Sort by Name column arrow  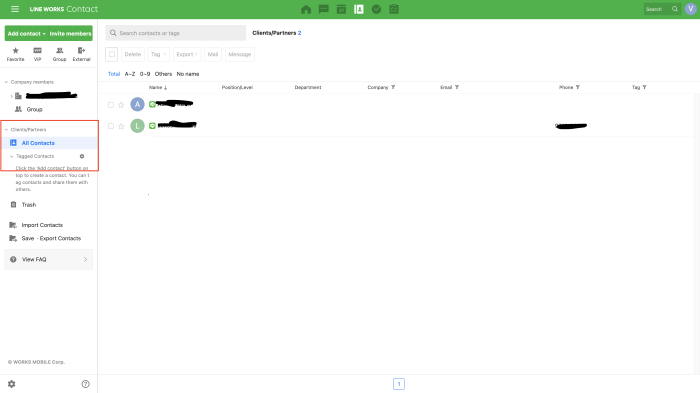(166, 88)
